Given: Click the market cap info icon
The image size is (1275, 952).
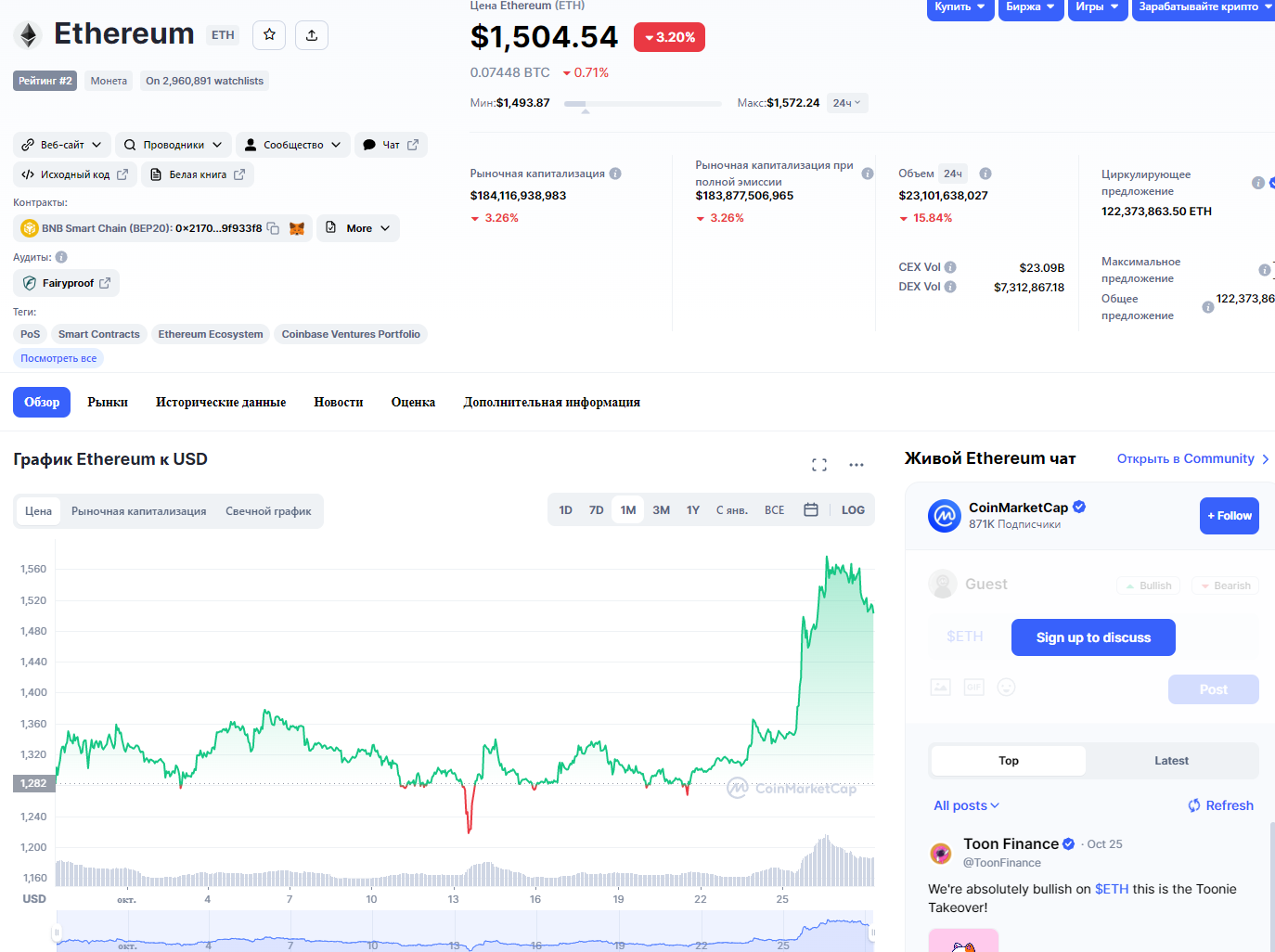Looking at the screenshot, I should 615,174.
